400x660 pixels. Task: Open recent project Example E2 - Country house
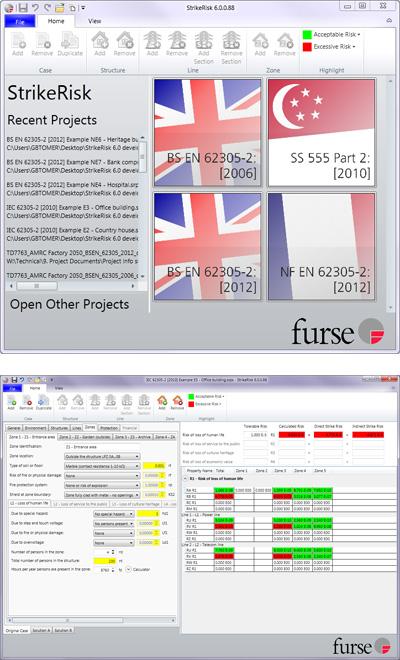pyautogui.click(x=72, y=234)
